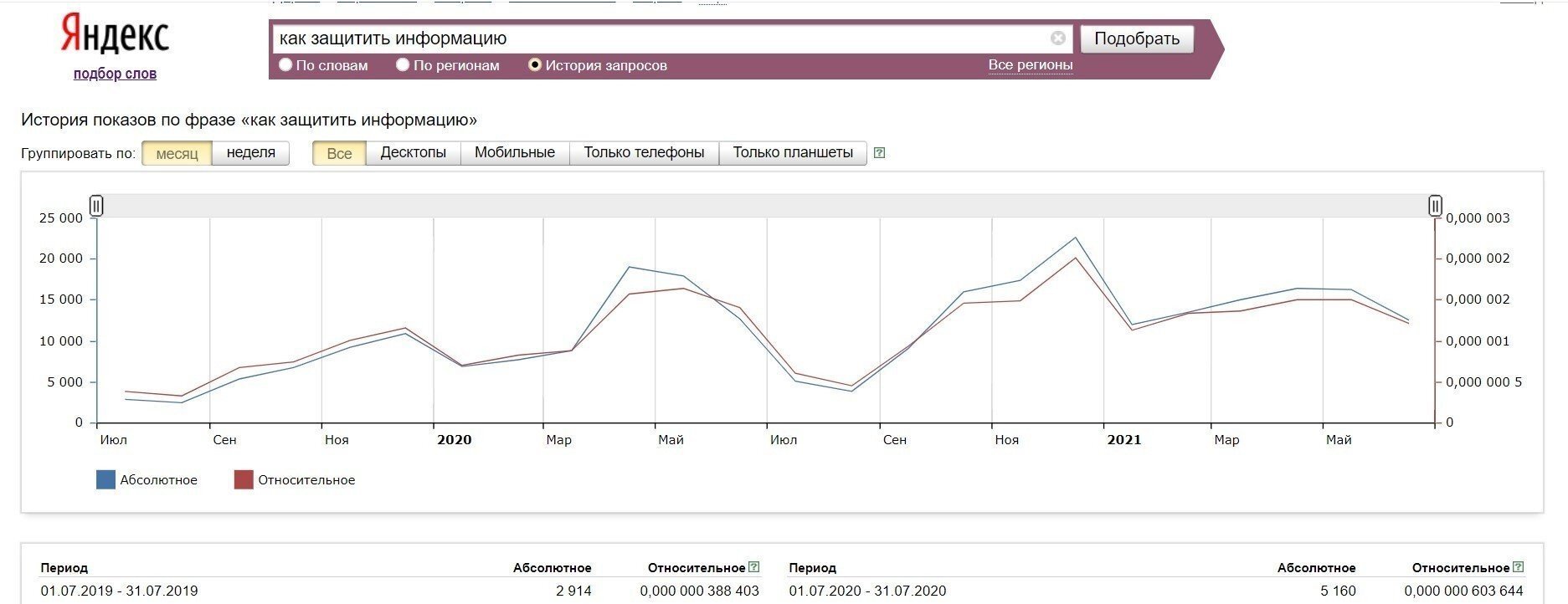This screenshot has width=1568, height=604.
Task: Switch to the Десктопы tab
Action: [x=413, y=153]
